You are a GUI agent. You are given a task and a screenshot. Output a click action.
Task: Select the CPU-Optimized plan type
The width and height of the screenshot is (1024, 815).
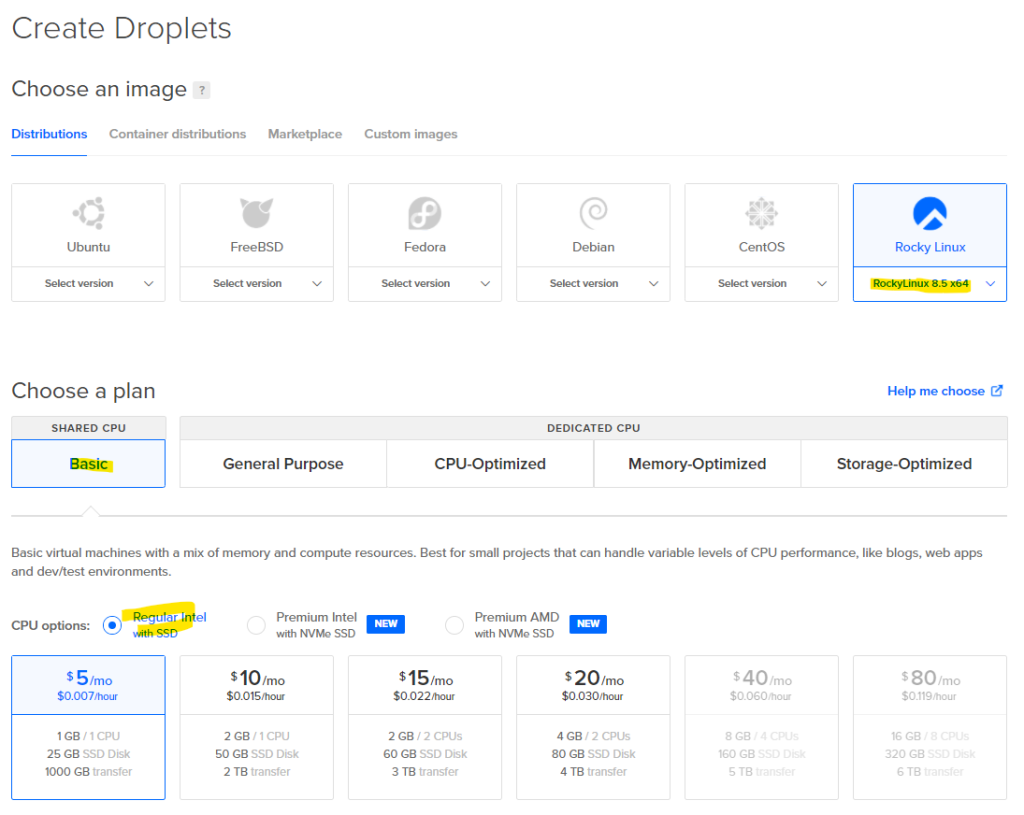(x=490, y=464)
